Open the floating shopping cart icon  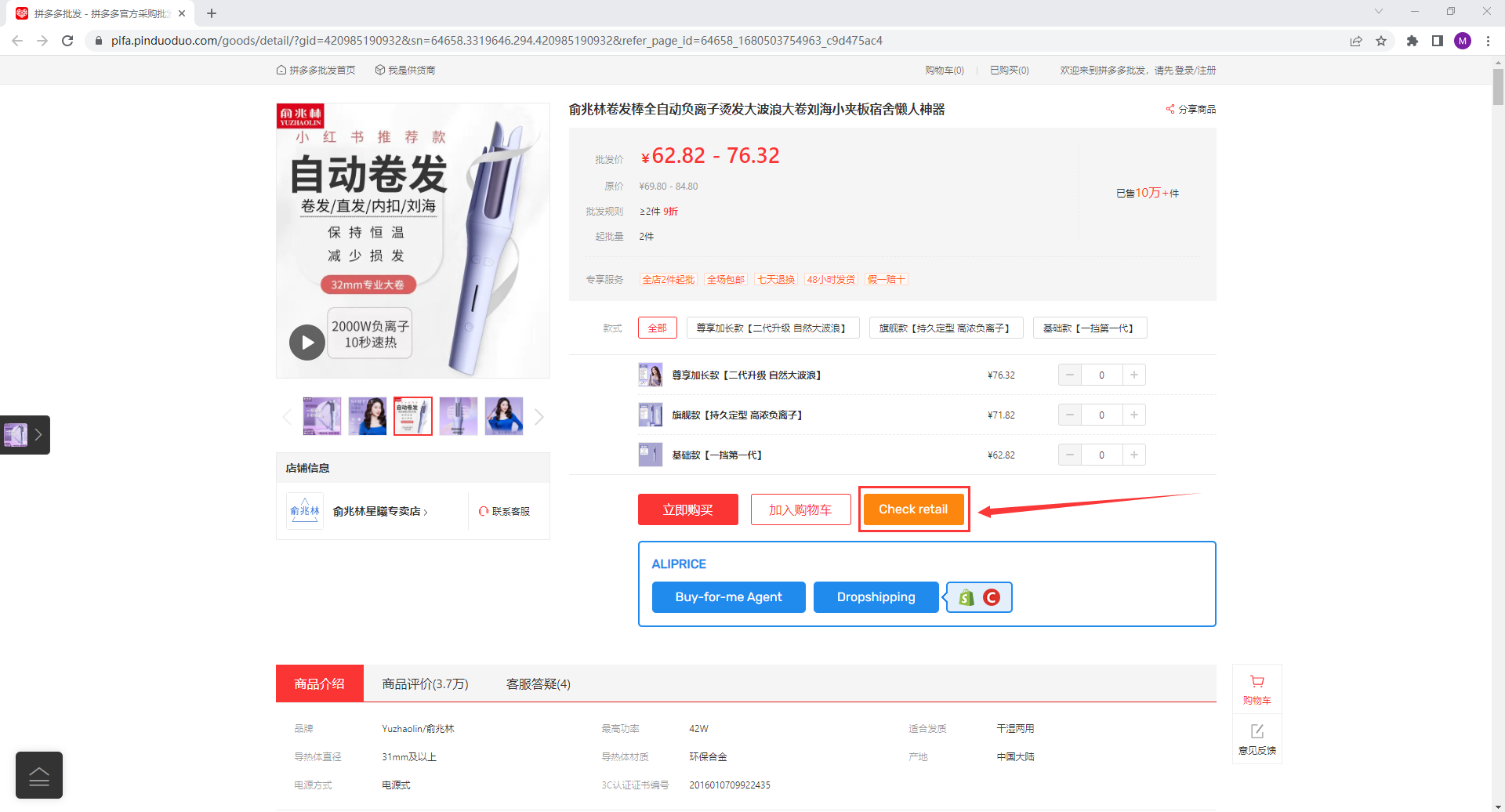point(1257,682)
